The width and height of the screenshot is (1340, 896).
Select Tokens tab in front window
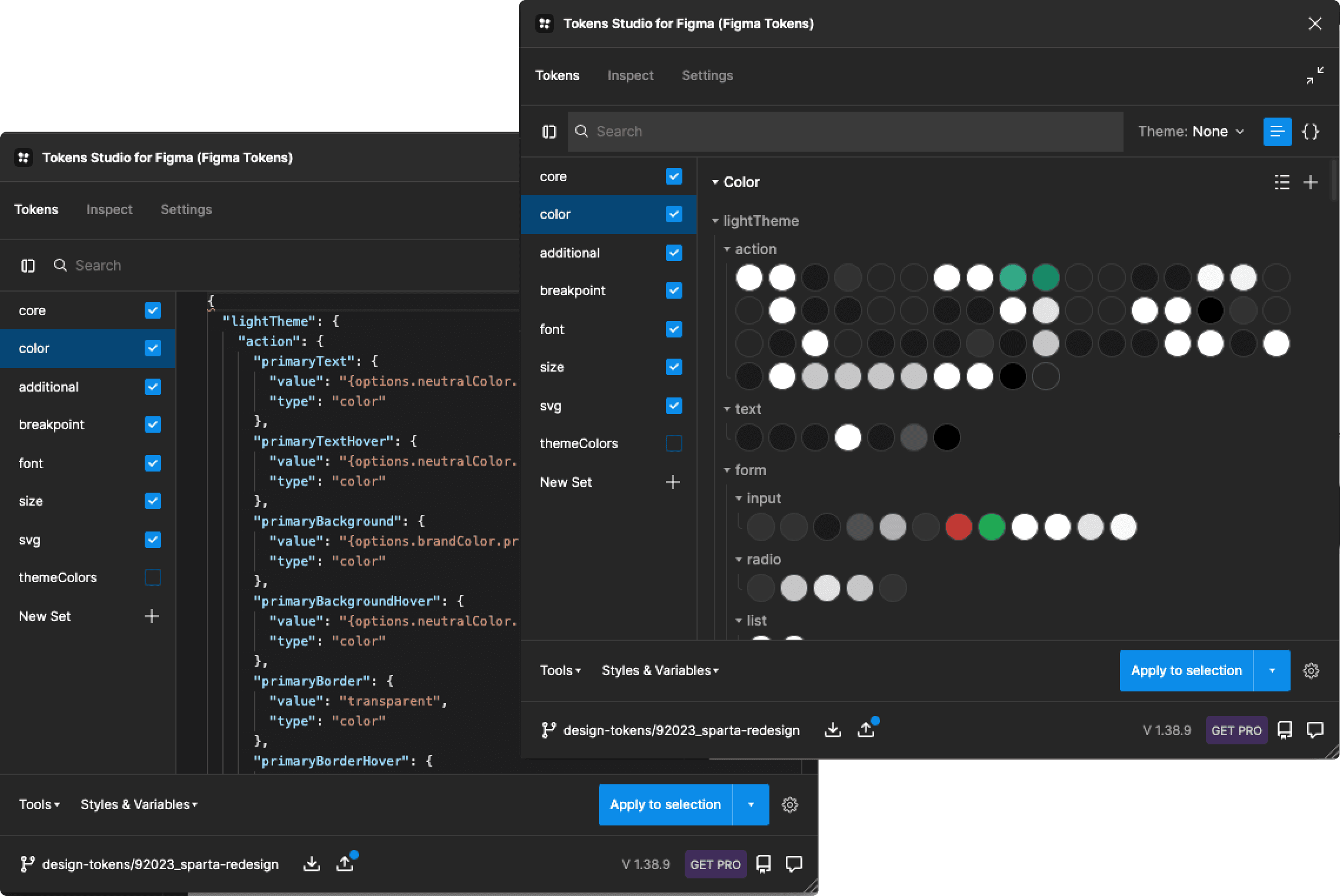pos(557,75)
